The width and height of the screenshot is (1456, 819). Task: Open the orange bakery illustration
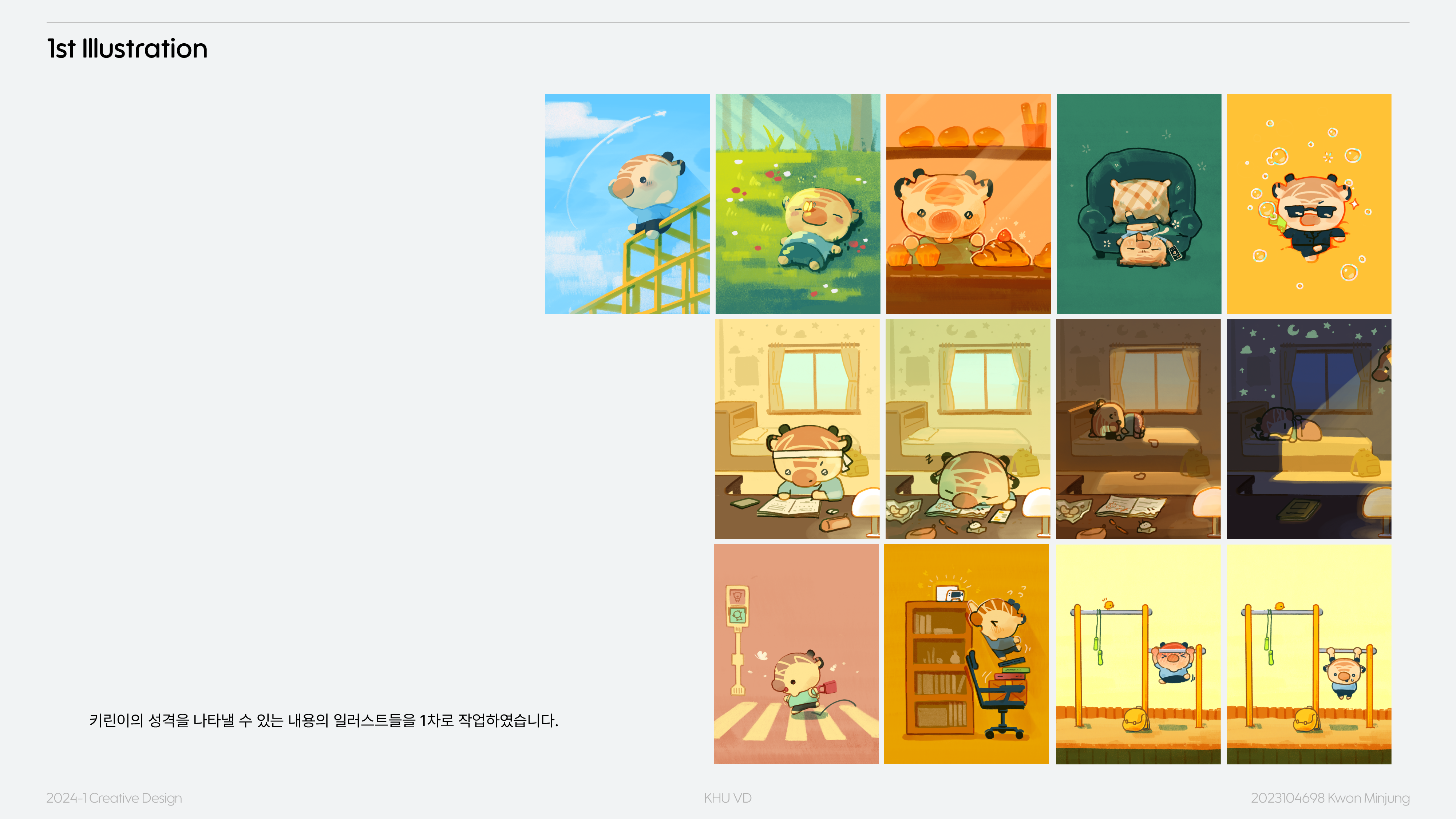pos(968,204)
